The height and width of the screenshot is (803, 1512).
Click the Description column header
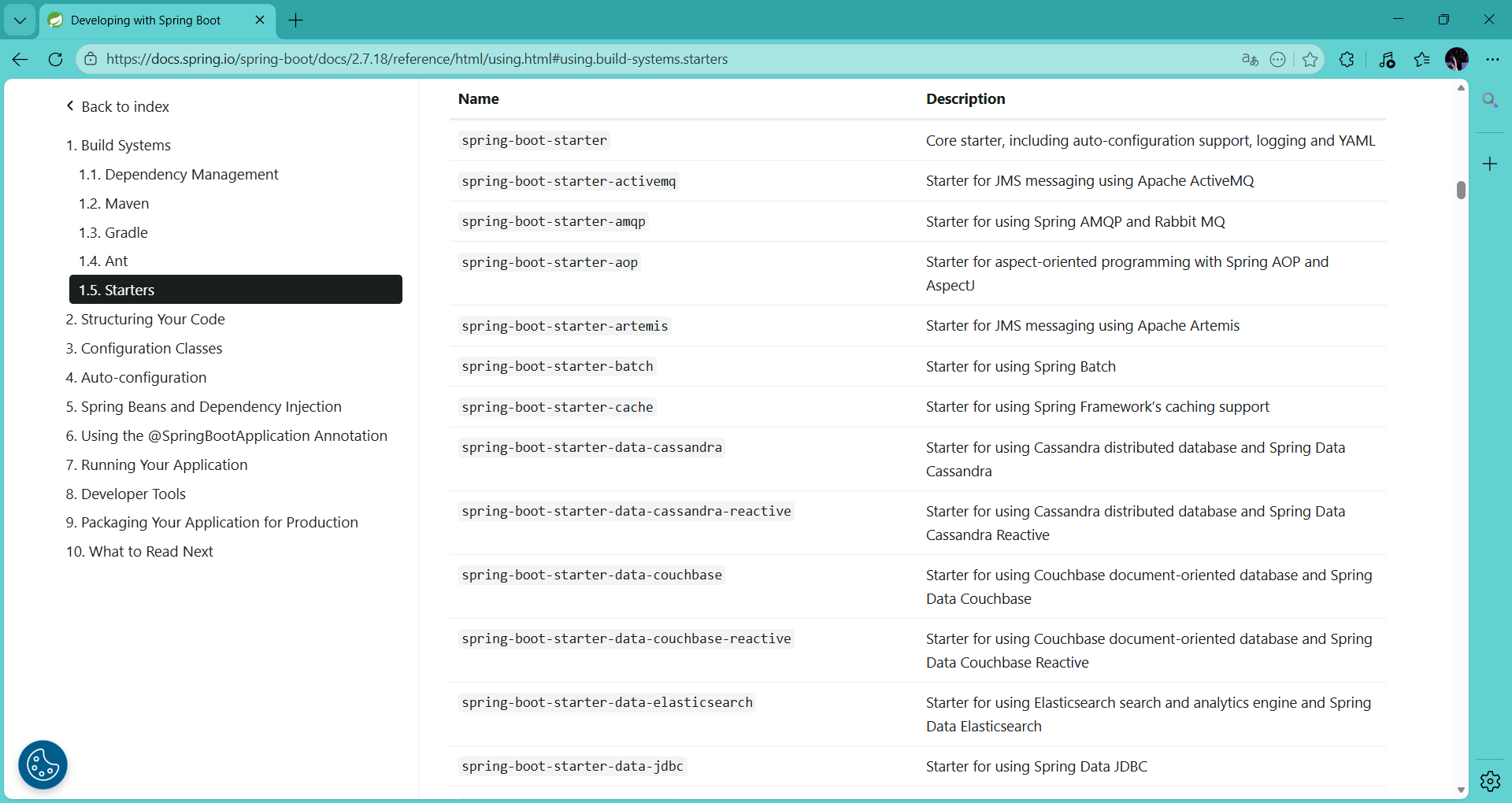(965, 98)
